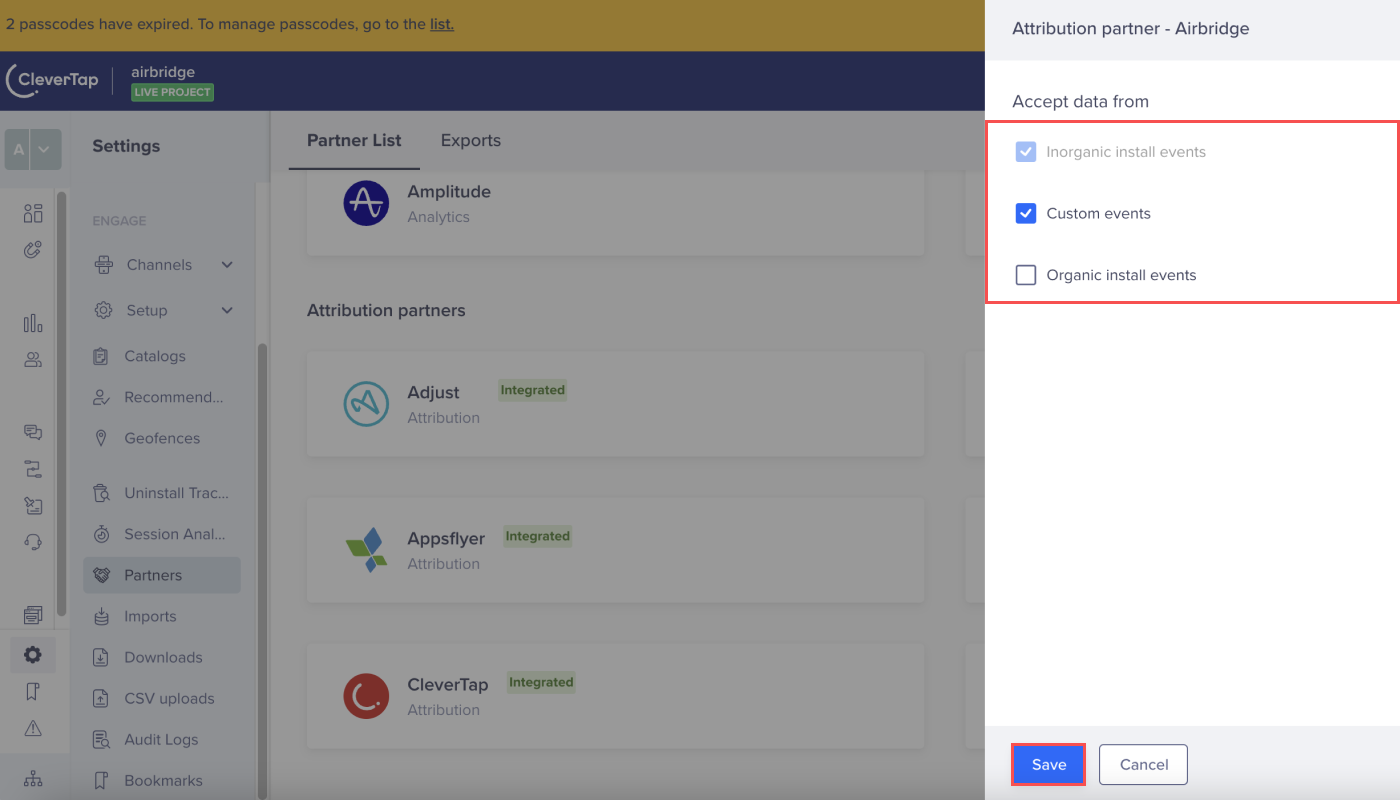Switch to the Partner List tab
Screen dimensions: 1400x800
pyautogui.click(x=354, y=140)
